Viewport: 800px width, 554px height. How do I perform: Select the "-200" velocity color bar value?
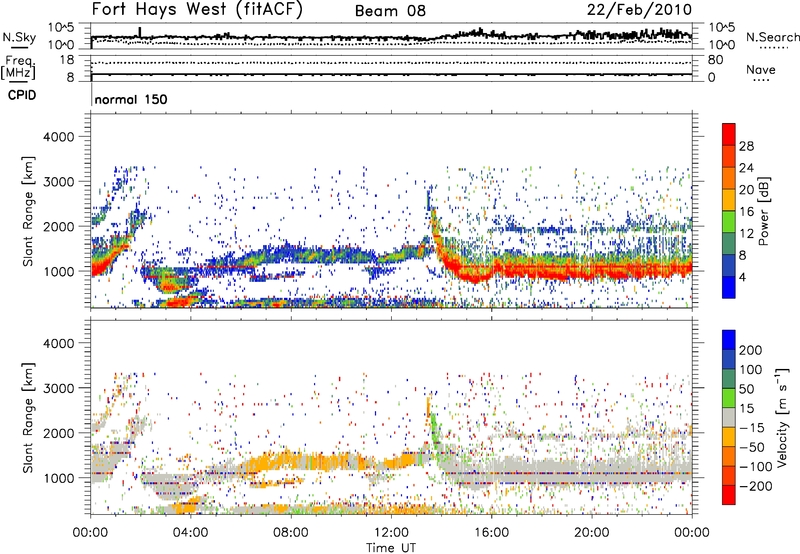pyautogui.click(x=756, y=486)
